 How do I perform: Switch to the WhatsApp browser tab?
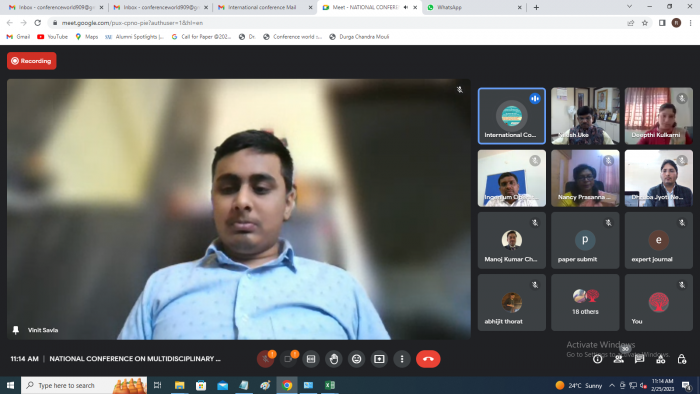coord(474,8)
